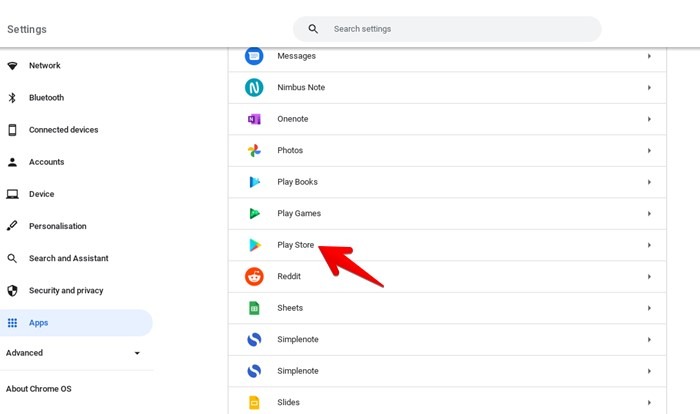Click the Reddit app icon
Image resolution: width=700 pixels, height=414 pixels.
pos(254,276)
